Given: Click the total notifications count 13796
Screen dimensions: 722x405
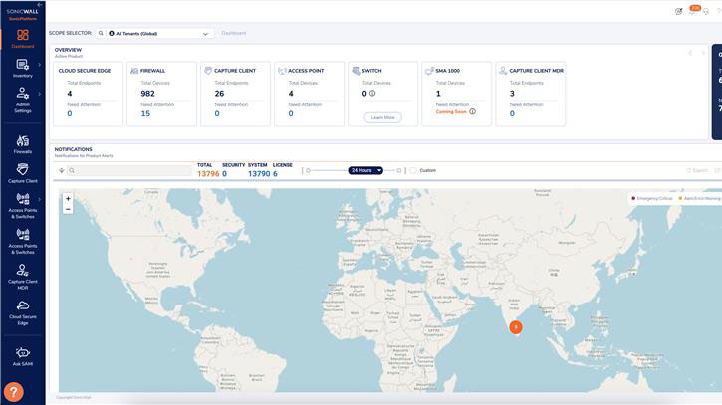Looking at the screenshot, I should point(208,174).
